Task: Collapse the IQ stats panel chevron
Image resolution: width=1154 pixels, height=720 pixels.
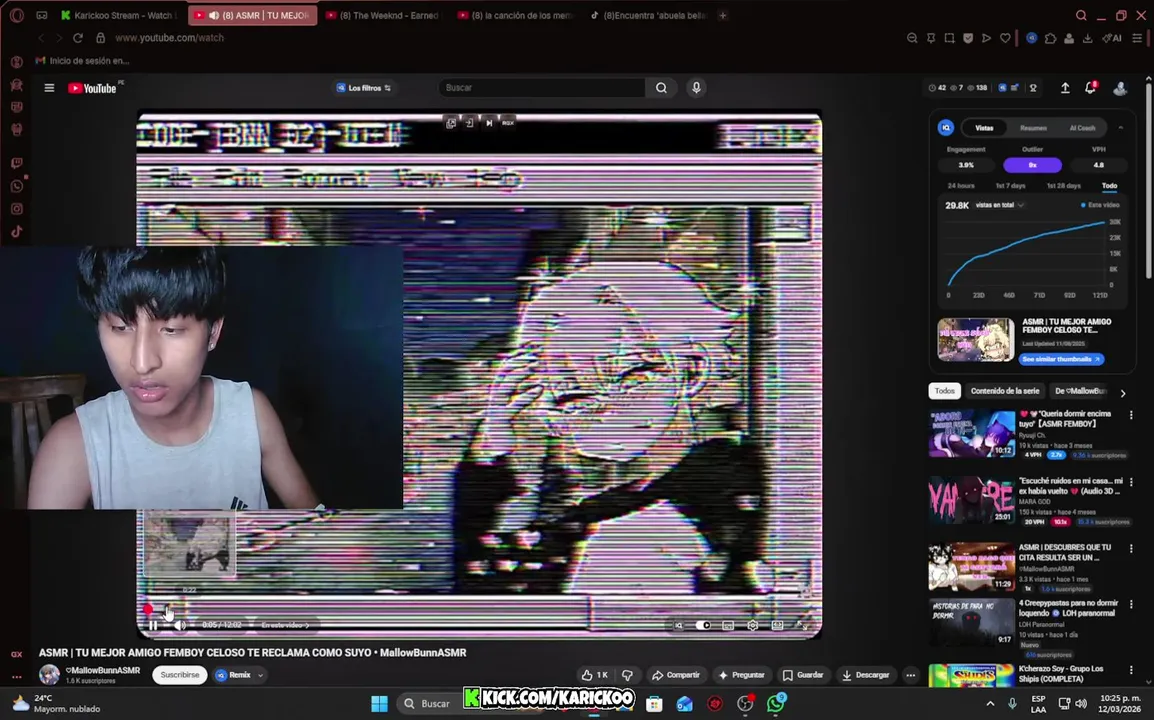Action: coord(1120,128)
